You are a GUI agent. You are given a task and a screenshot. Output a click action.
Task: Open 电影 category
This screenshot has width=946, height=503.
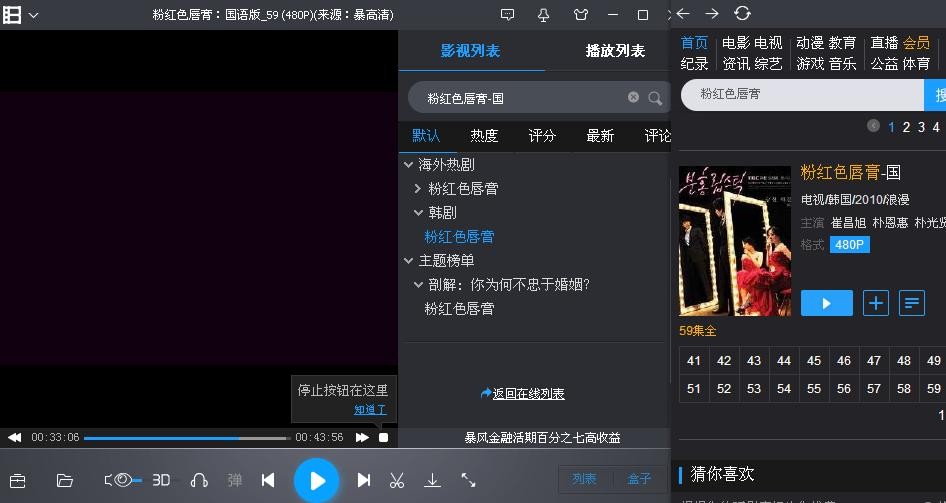point(736,43)
